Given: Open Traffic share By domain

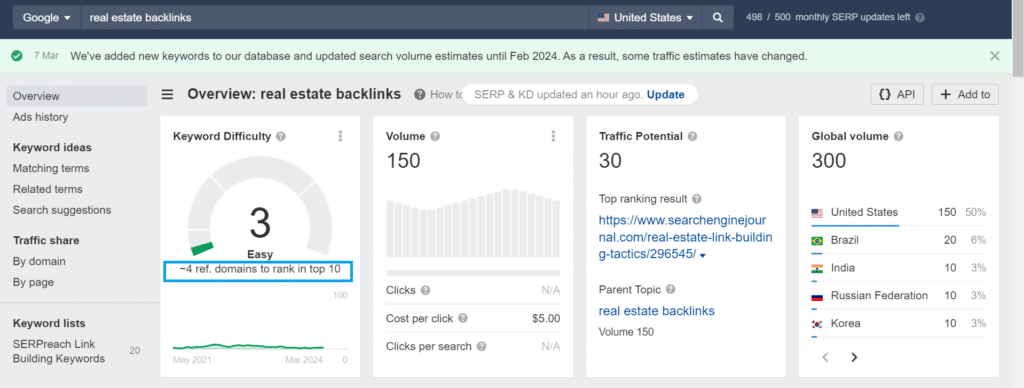Looking at the screenshot, I should click(x=39, y=261).
